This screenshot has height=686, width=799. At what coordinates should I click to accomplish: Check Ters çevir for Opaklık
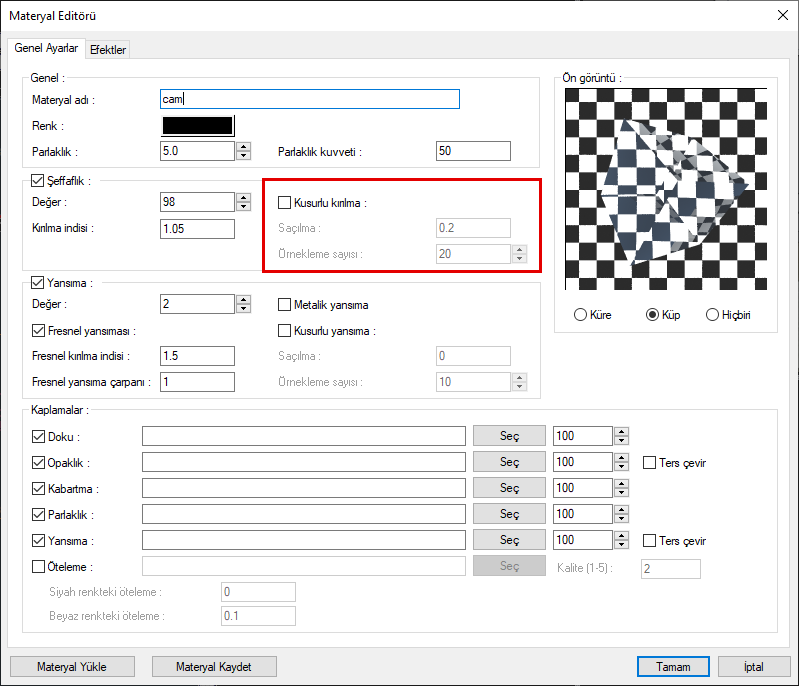[x=650, y=463]
